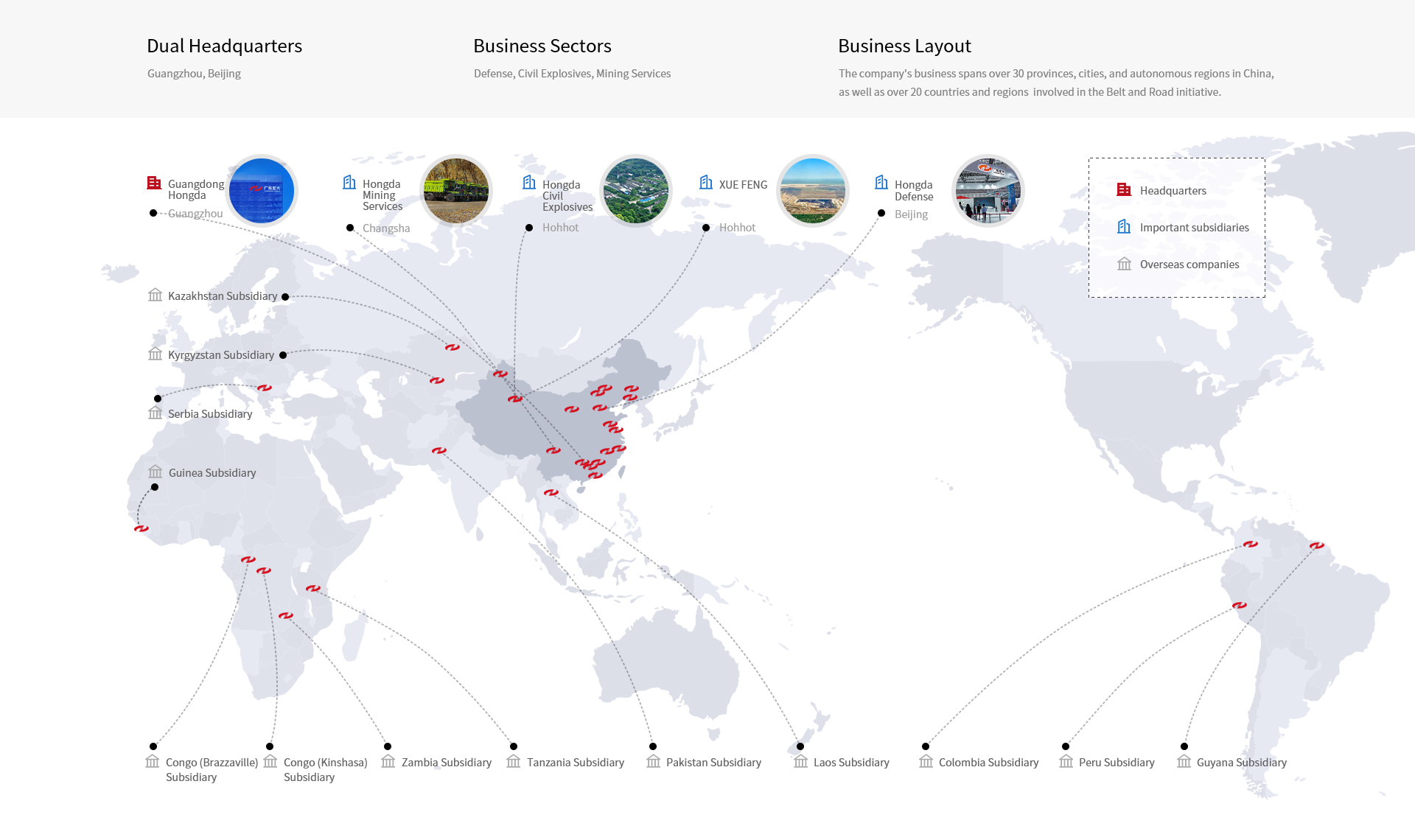This screenshot has height=840, width=1415.
Task: Click the Tanzania Subsidiary label
Action: [575, 763]
